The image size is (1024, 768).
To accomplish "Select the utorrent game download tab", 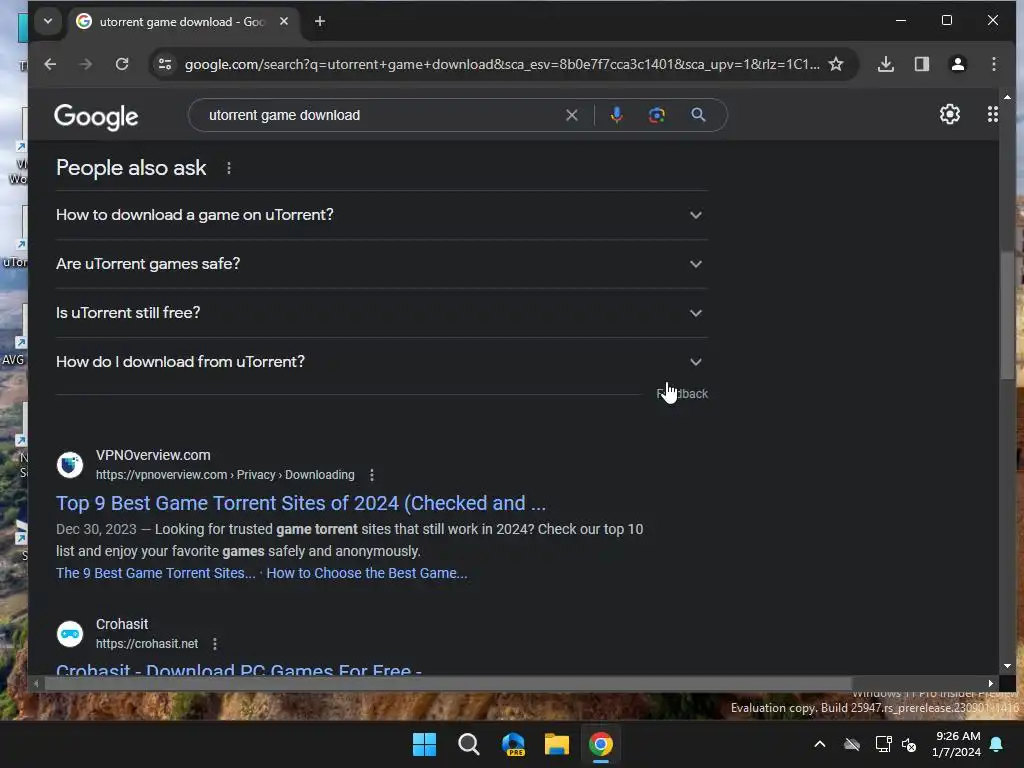I will coord(182,22).
